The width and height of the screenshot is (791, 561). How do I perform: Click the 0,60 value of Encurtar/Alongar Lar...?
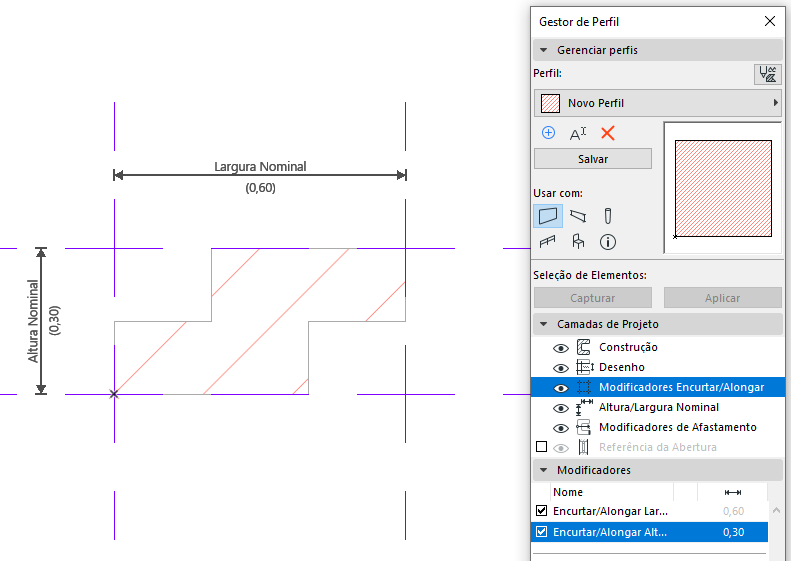click(733, 511)
